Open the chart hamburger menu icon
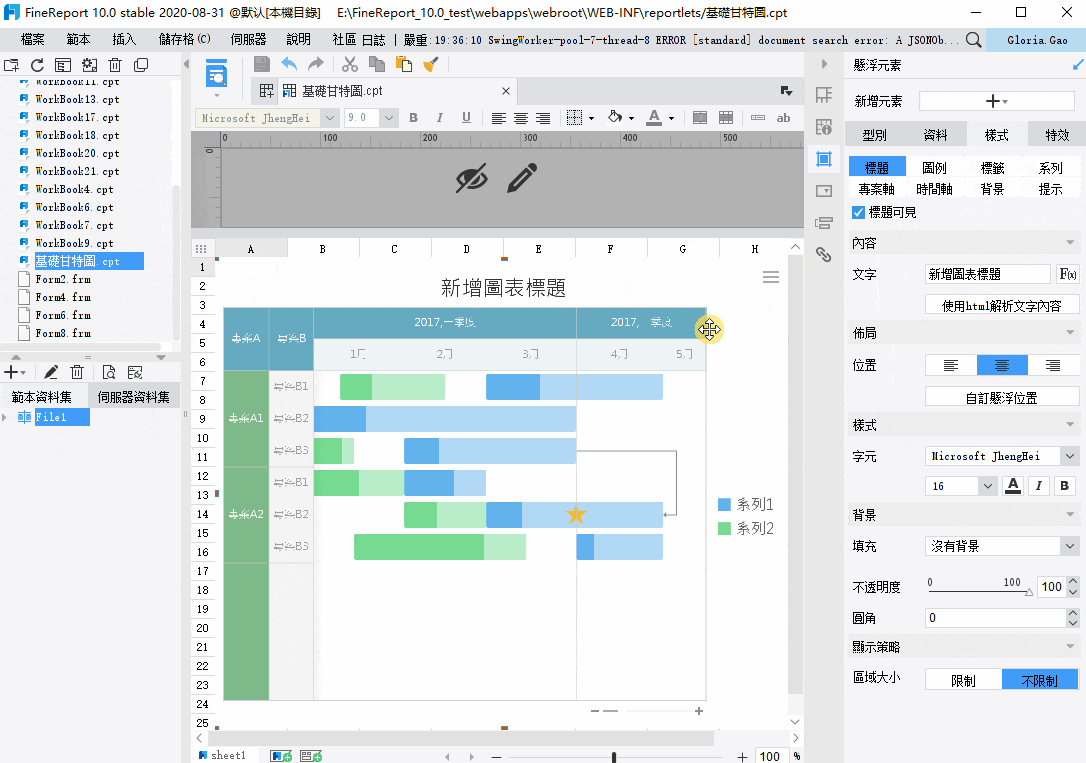Screen dimensions: 1086x763 (x=771, y=277)
